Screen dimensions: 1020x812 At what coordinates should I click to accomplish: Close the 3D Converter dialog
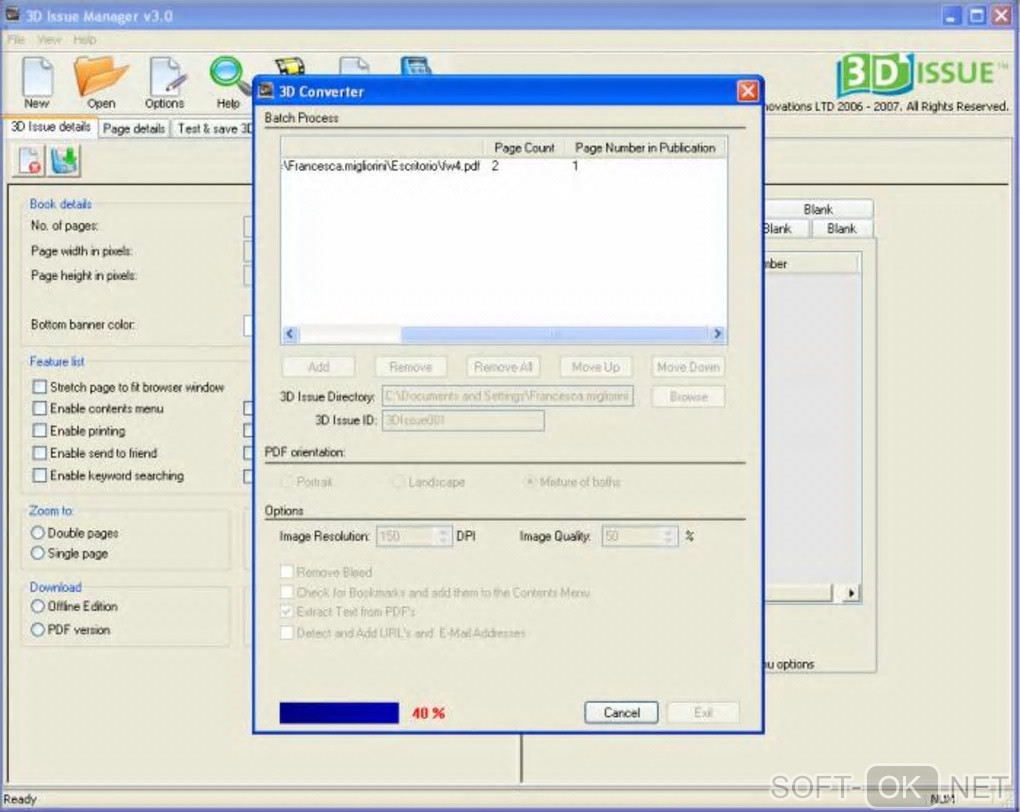(x=747, y=91)
